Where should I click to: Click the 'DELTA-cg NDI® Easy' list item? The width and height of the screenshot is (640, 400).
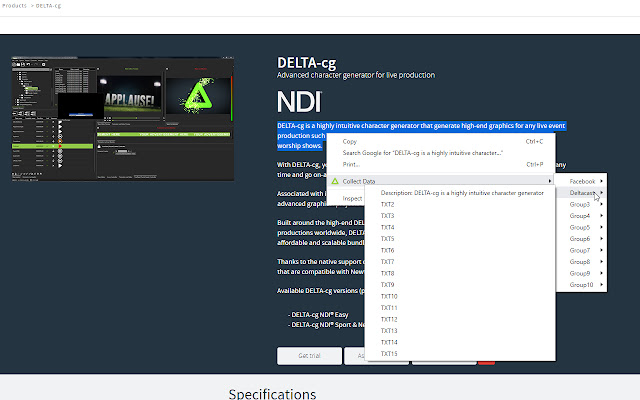point(318,315)
